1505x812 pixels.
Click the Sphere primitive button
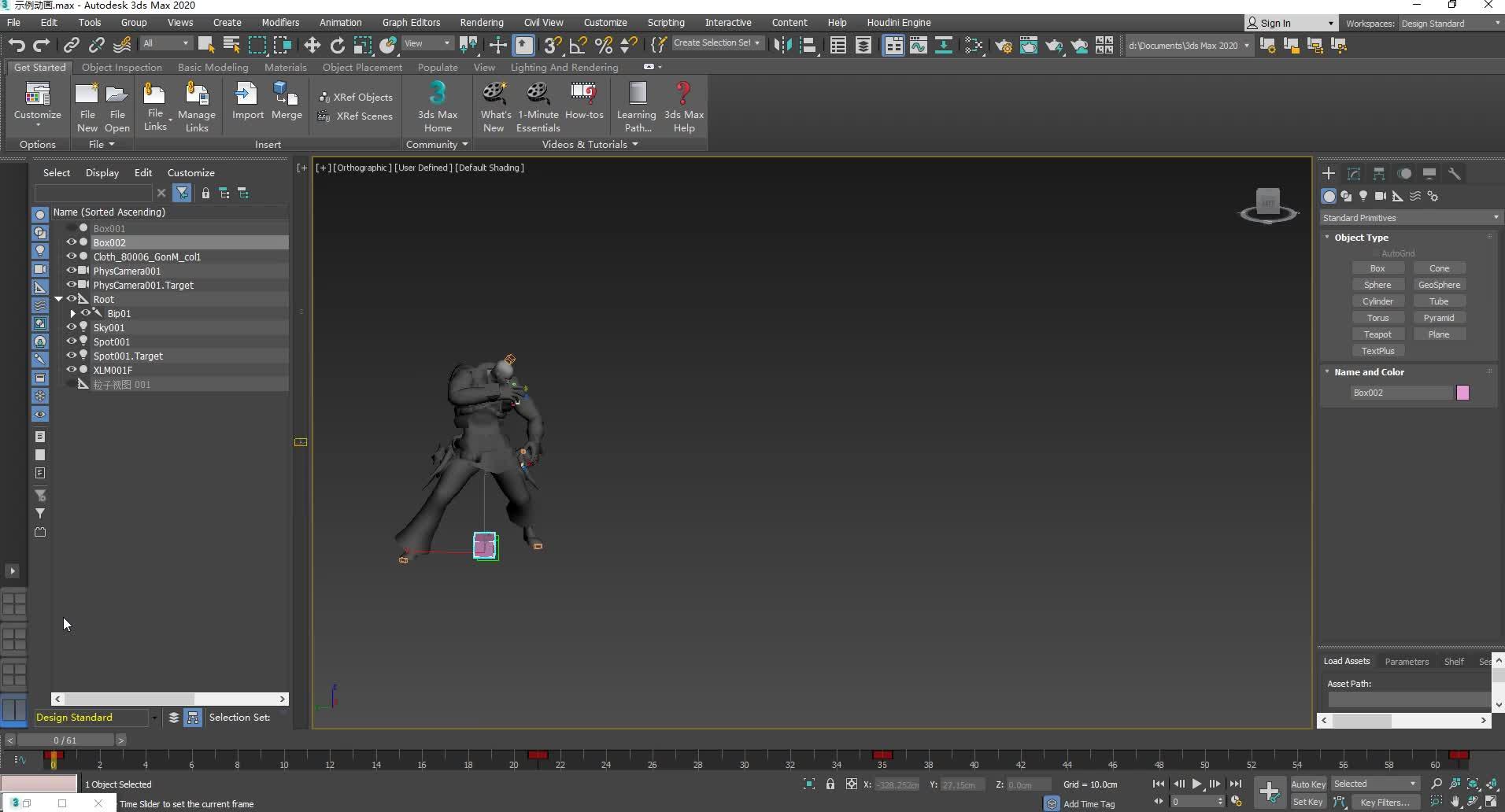(1377, 285)
